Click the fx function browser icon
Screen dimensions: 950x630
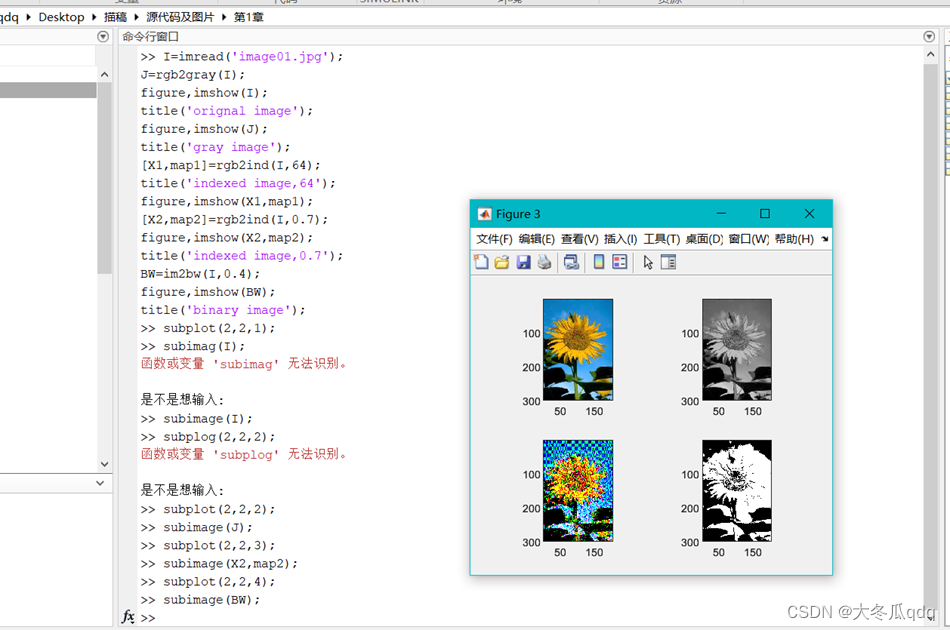[128, 617]
